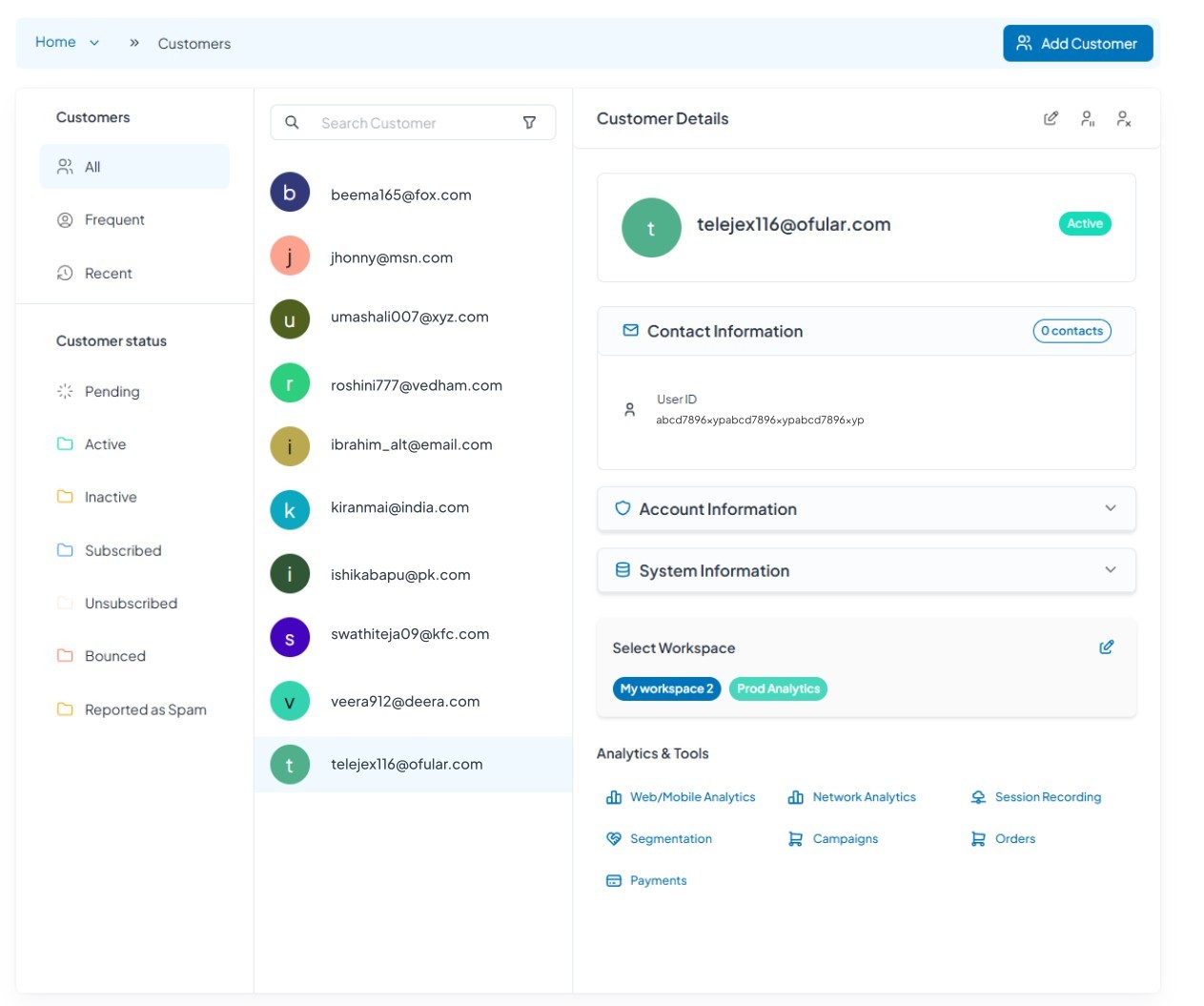Click the envelope icon beside Contact Information
This screenshot has height=1006, width=1204.
pos(630,330)
